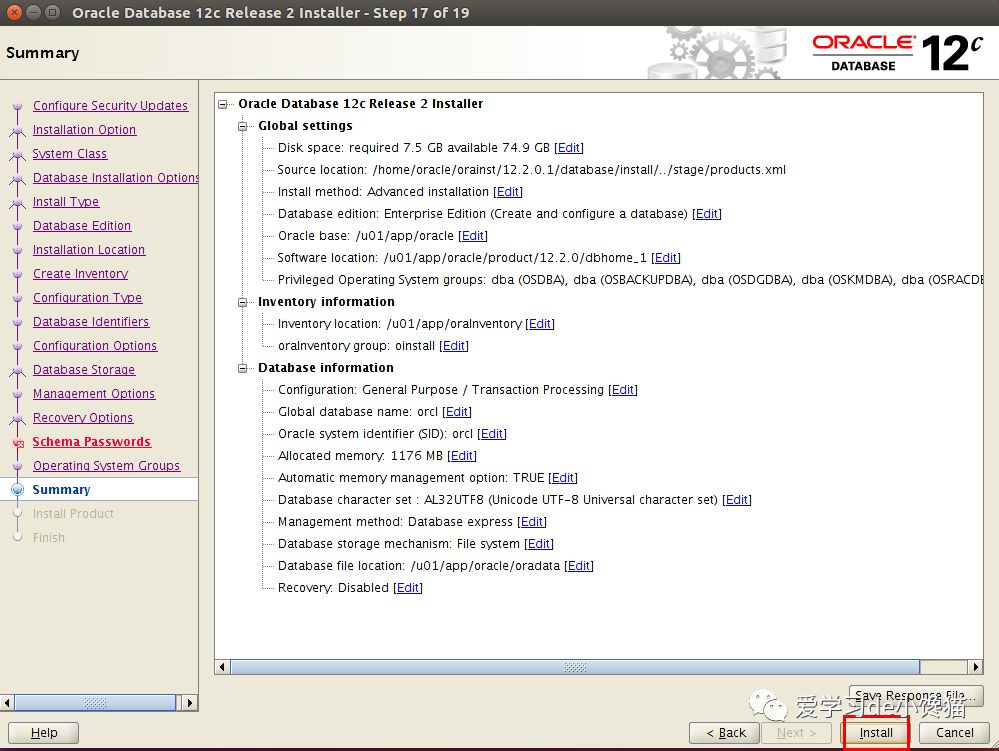The height and width of the screenshot is (751, 999).
Task: Go to Installation Location step
Action: point(89,250)
